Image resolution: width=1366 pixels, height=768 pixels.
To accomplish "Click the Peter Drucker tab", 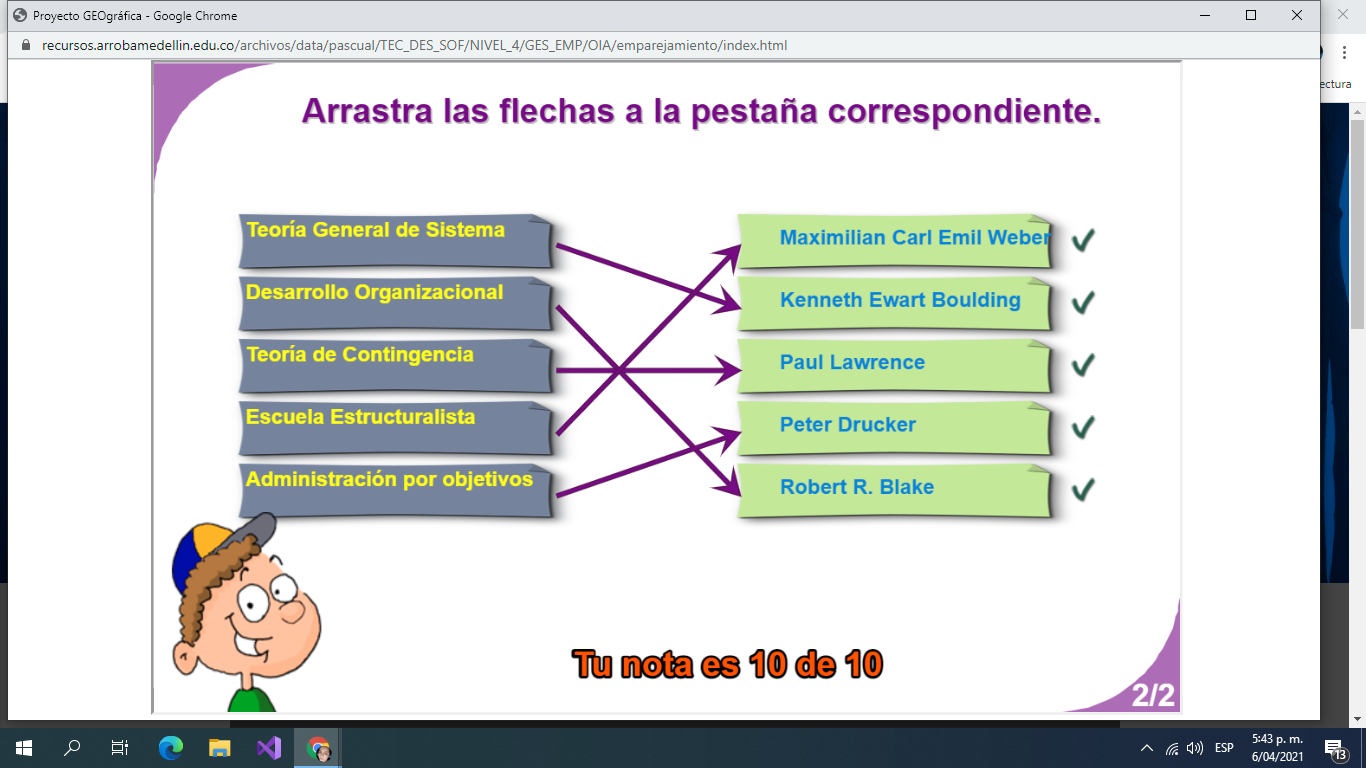I will [895, 428].
